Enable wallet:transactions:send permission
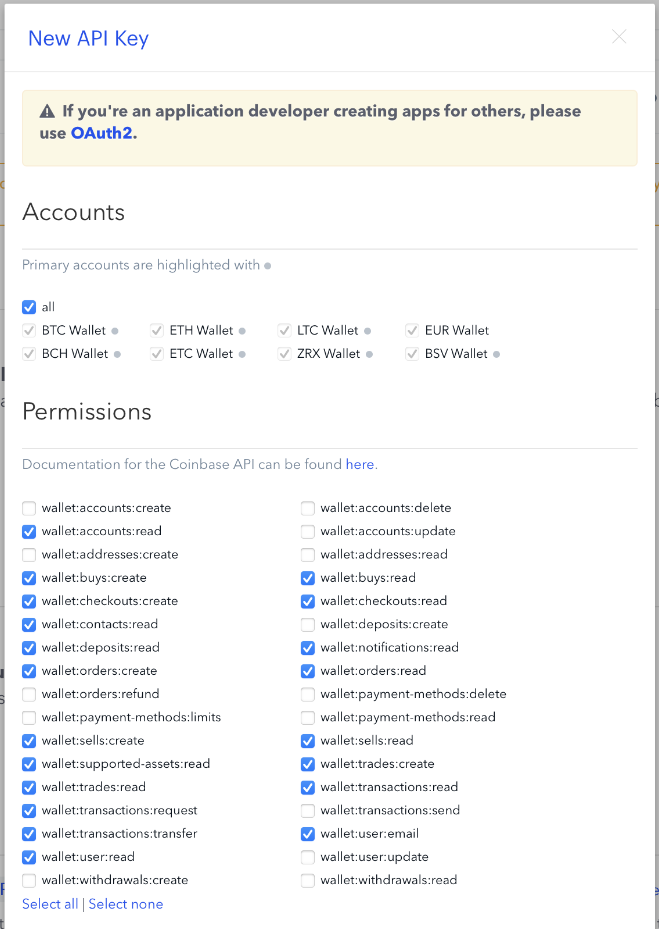 [x=308, y=810]
